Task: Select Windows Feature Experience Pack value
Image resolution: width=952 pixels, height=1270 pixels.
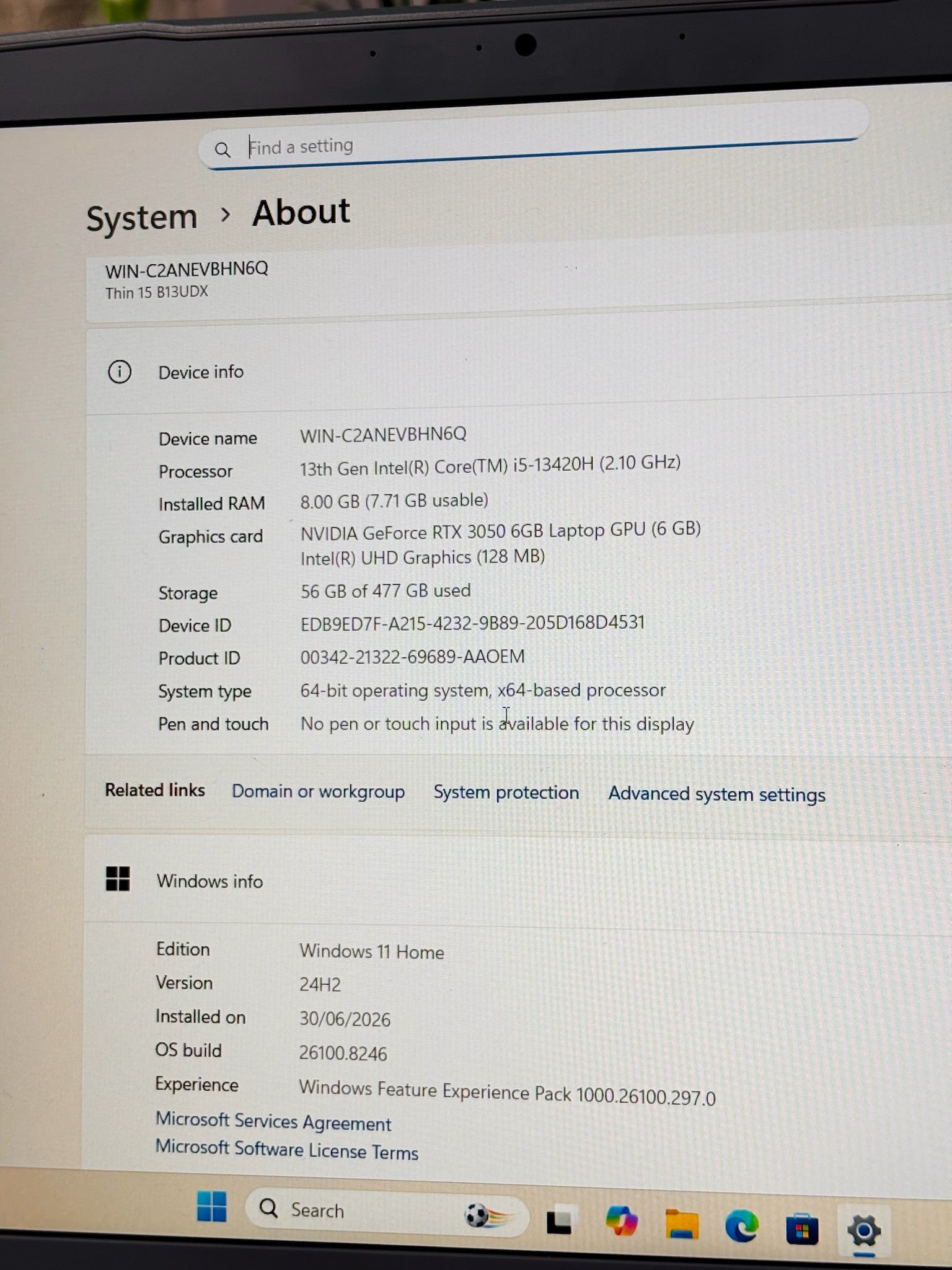Action: 507,1093
